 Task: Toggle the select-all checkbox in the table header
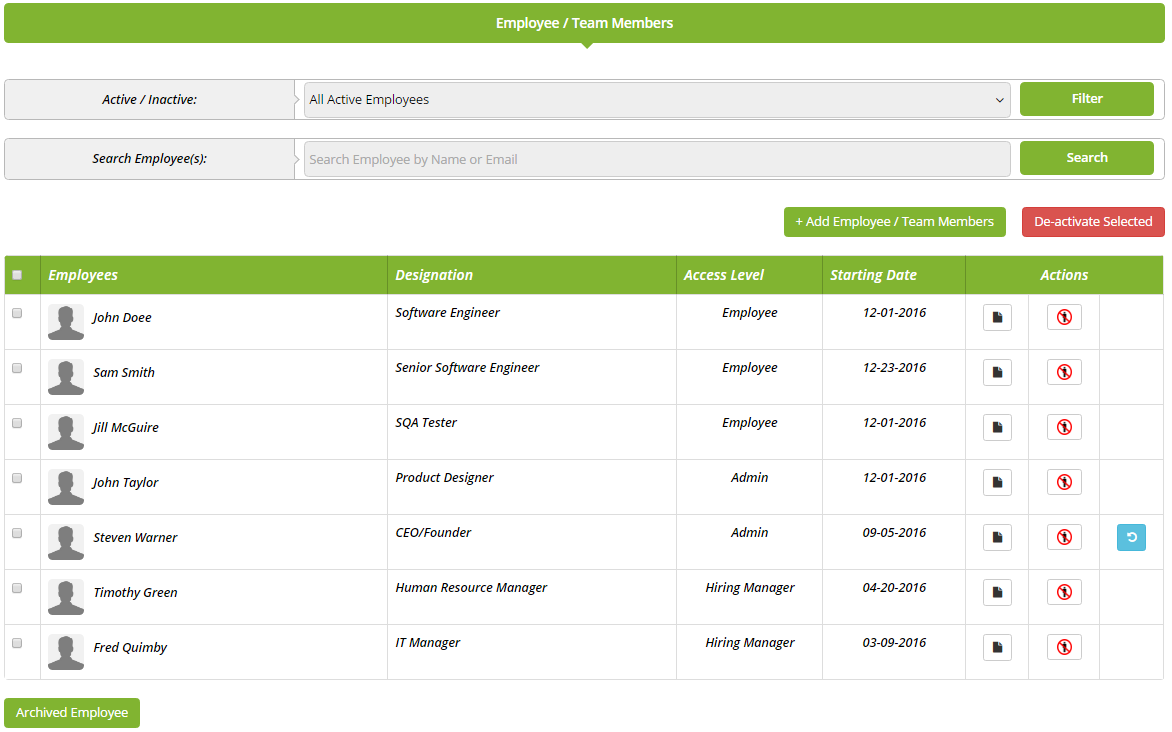point(17,275)
